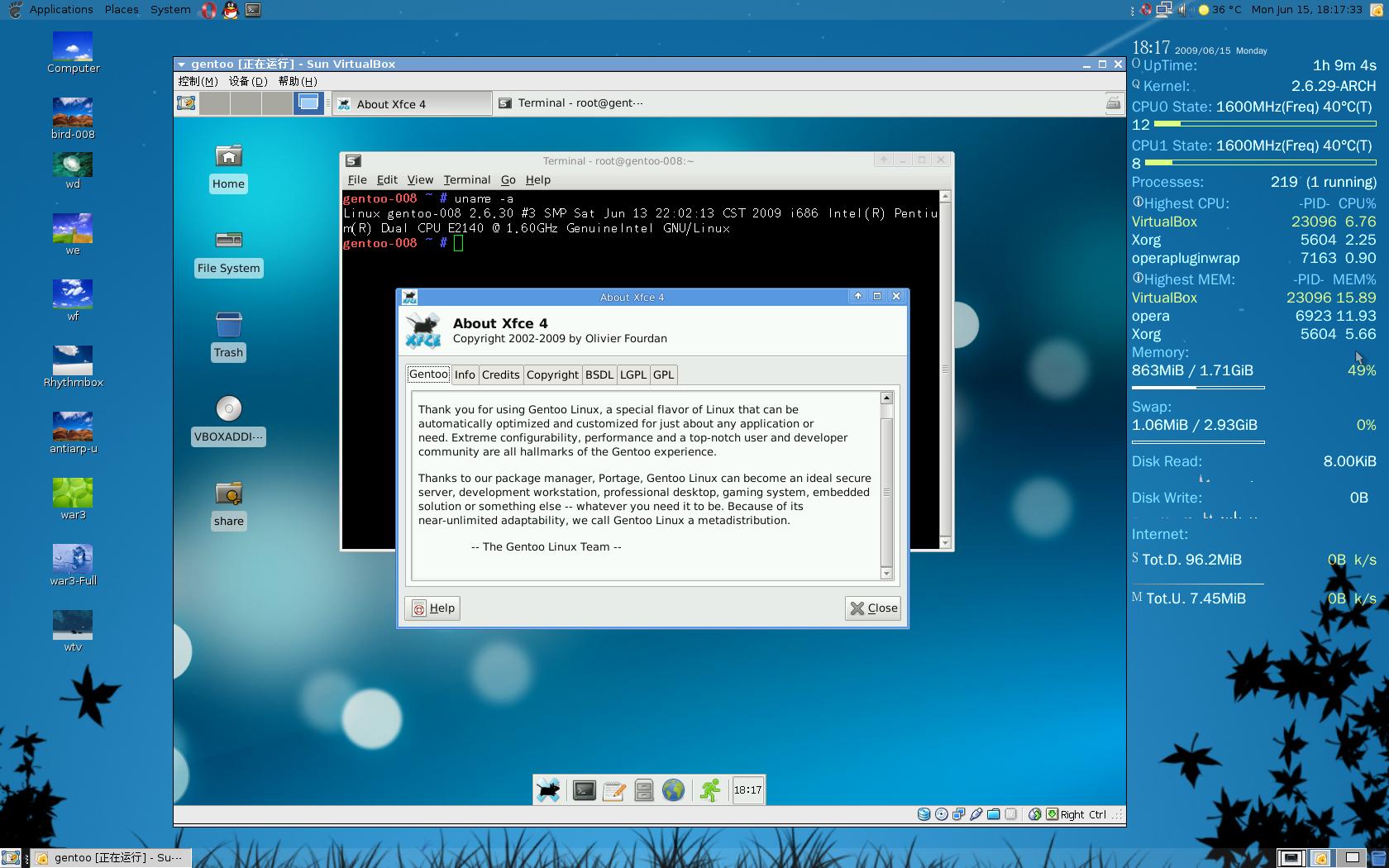Click VirtualBox hard disk activity indicator
This screenshot has height=868, width=1389.
(924, 814)
